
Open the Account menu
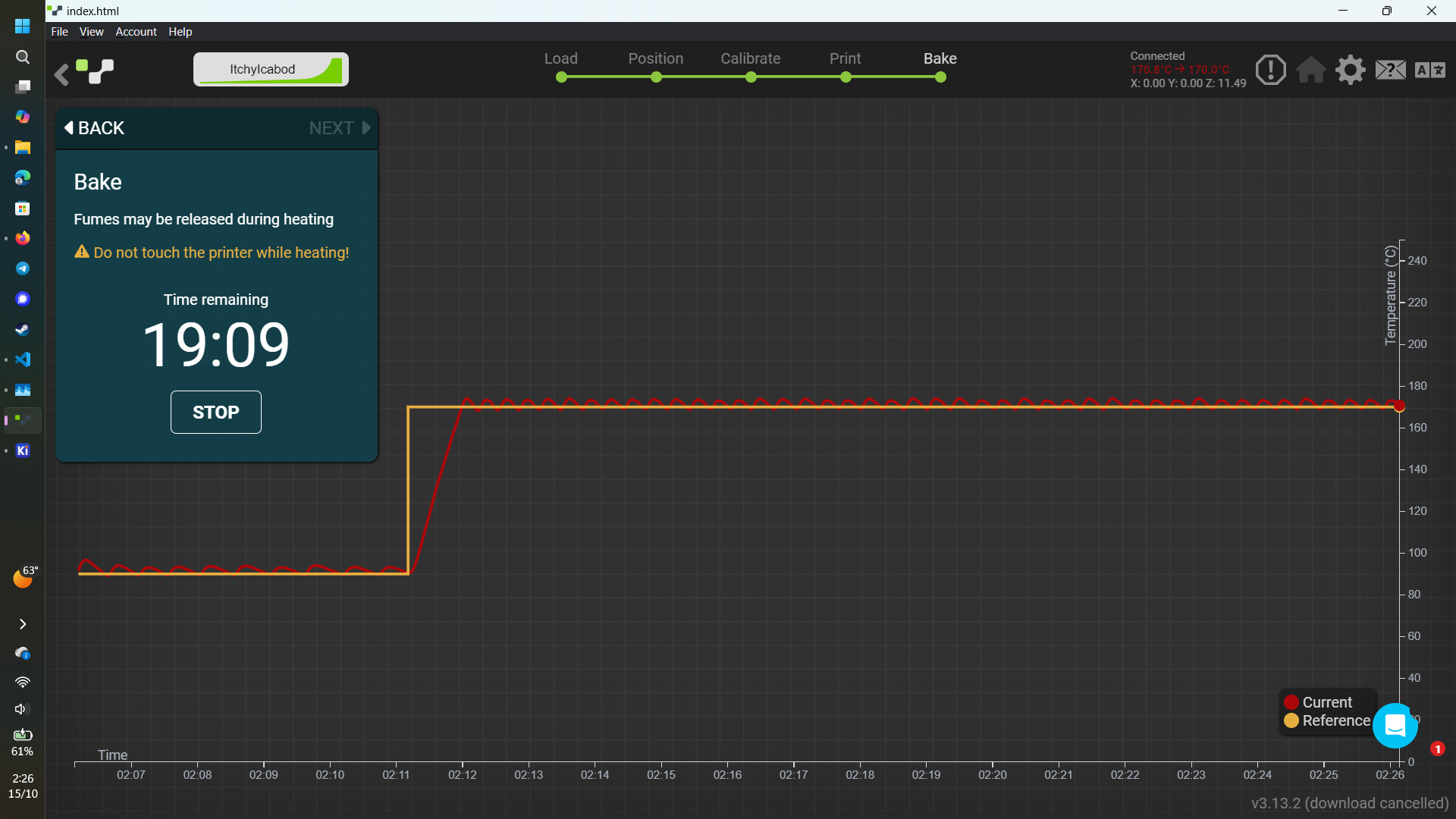click(x=136, y=32)
